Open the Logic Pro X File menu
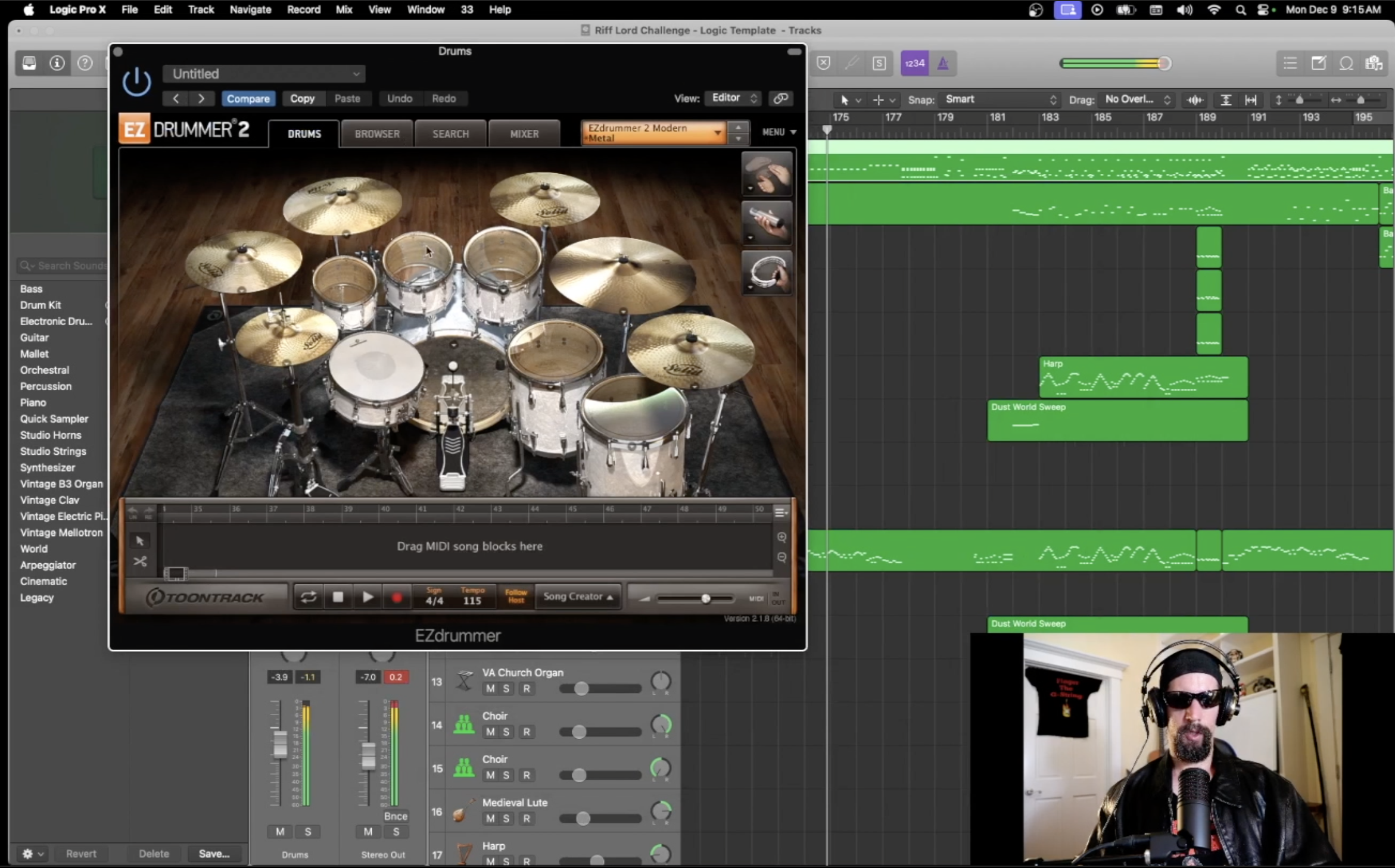Screen dimensions: 1395x868 coord(129,10)
